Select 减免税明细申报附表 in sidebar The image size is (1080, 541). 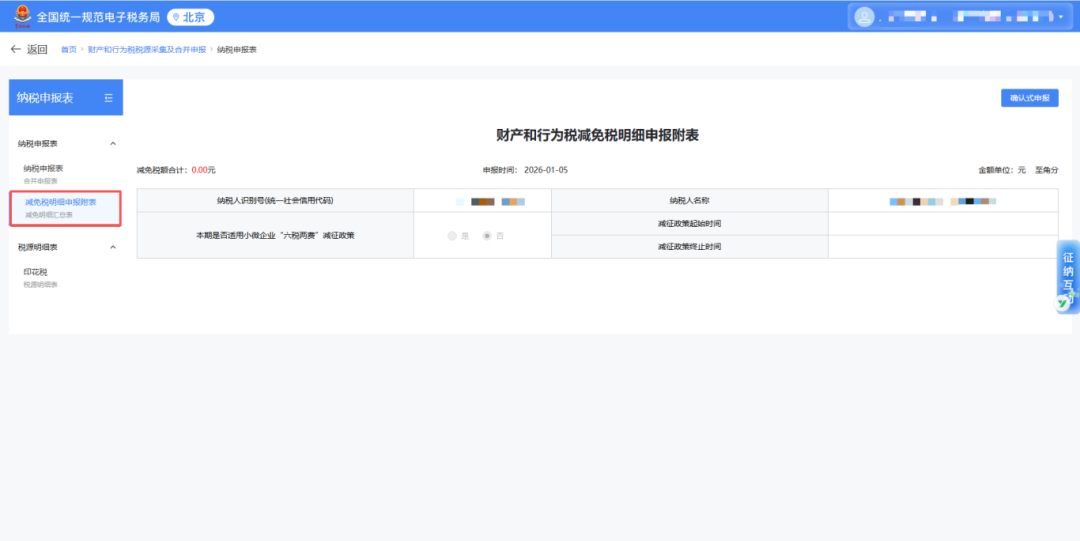(61, 206)
